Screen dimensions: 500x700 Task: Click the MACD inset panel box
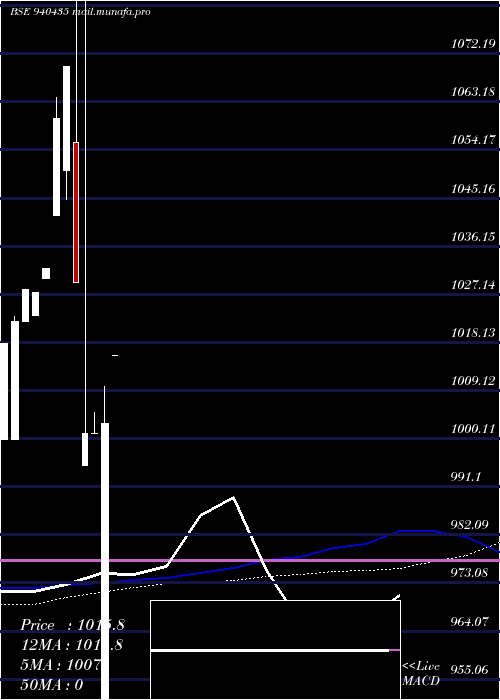pyautogui.click(x=275, y=650)
